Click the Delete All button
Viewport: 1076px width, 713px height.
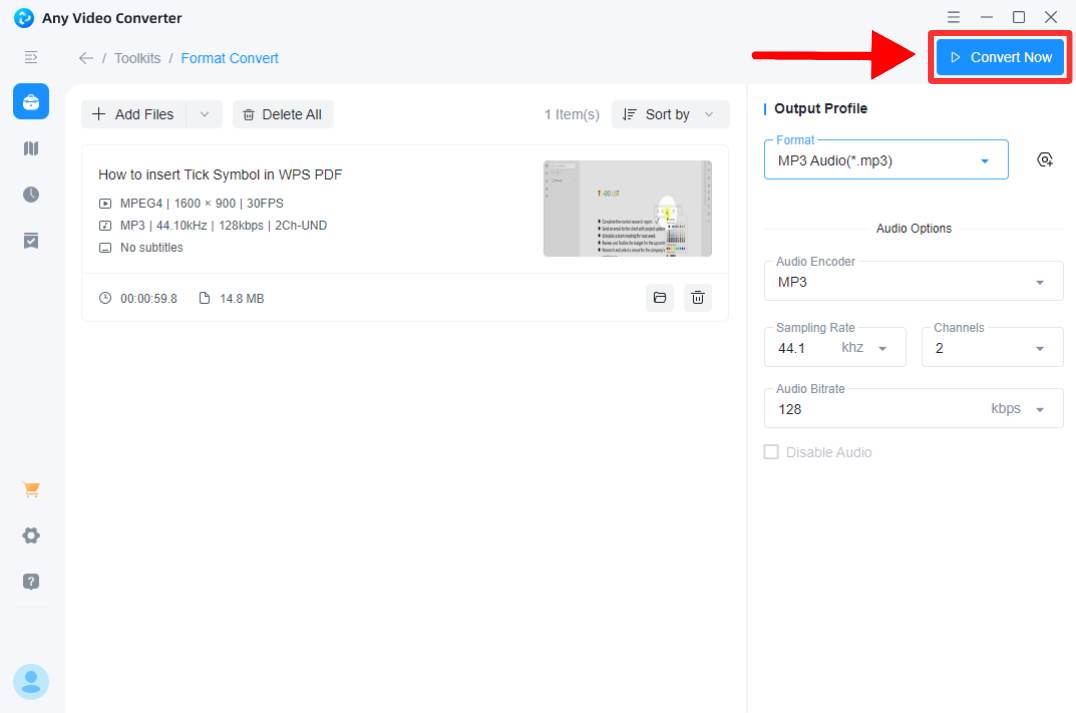tap(283, 115)
